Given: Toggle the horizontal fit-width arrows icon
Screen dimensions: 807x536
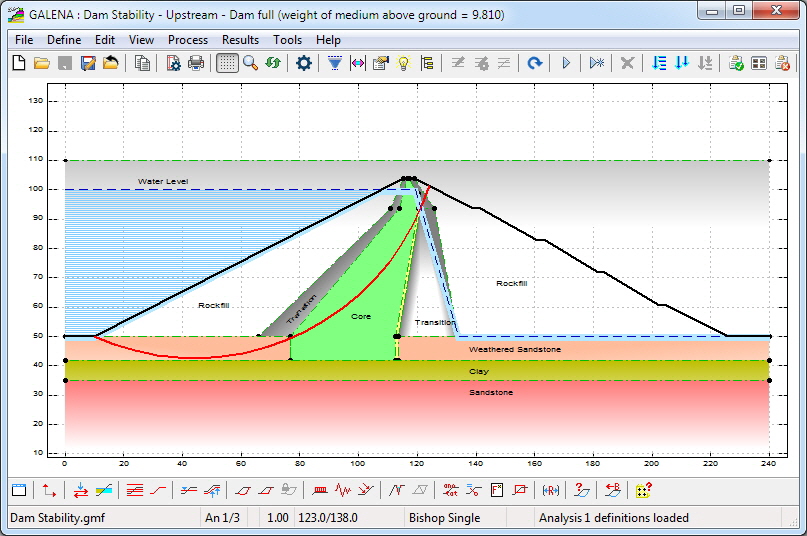Looking at the screenshot, I should click(x=358, y=63).
